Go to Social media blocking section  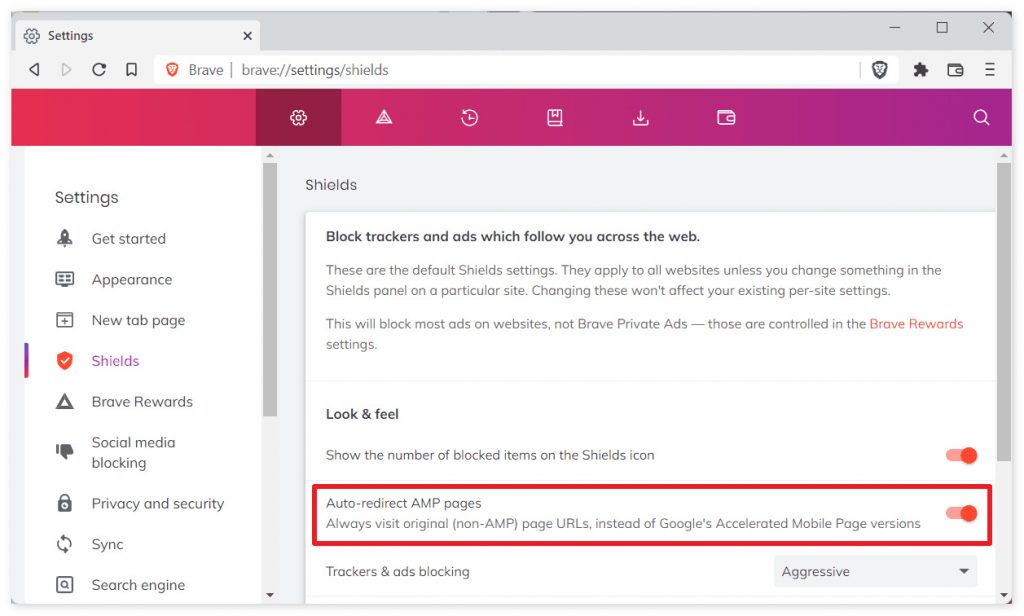pyautogui.click(x=133, y=453)
